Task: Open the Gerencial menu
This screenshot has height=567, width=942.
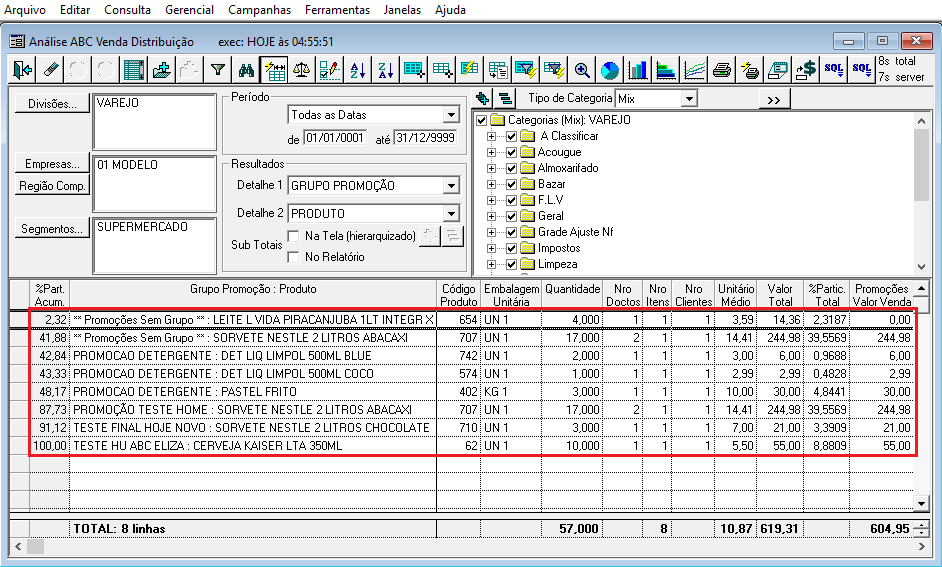Action: (x=189, y=10)
